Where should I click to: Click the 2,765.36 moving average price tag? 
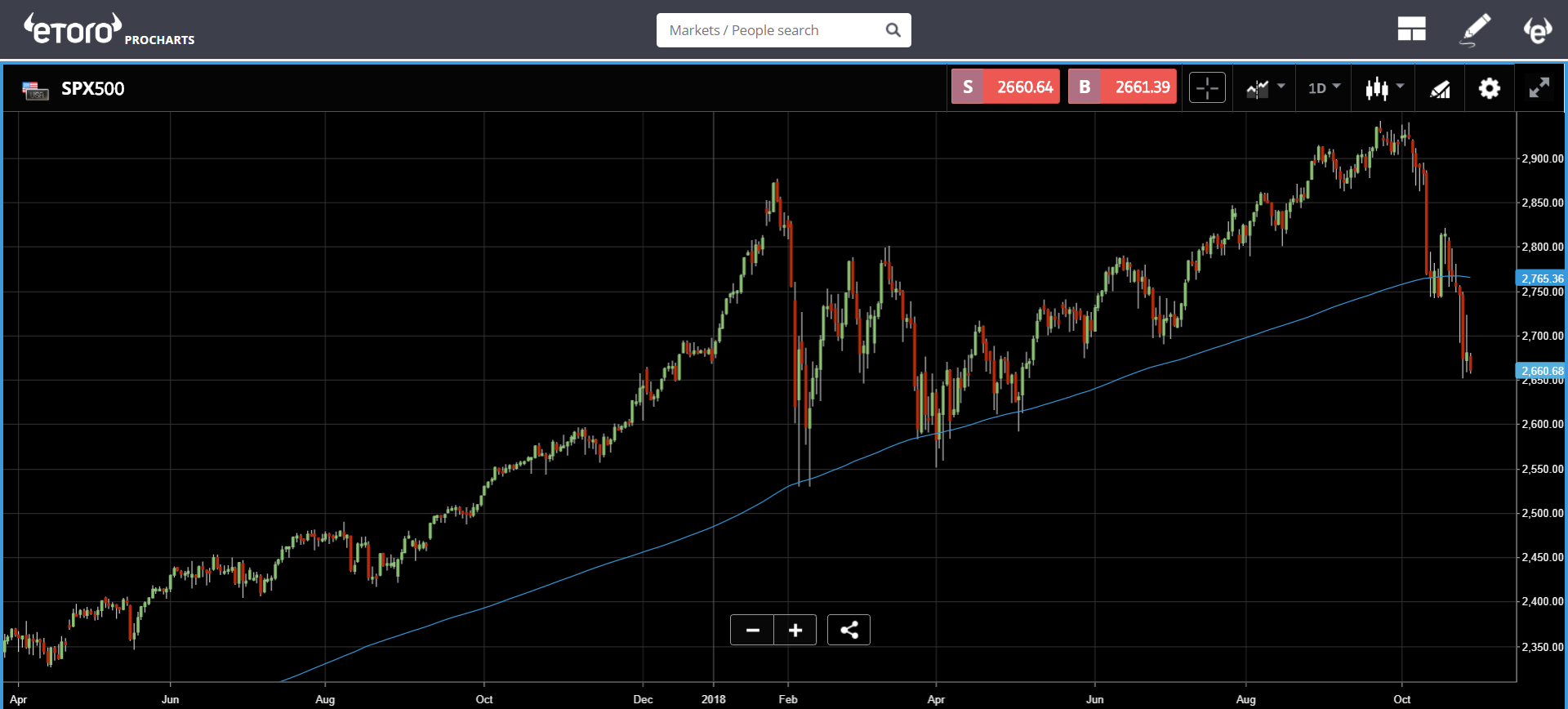point(1540,279)
